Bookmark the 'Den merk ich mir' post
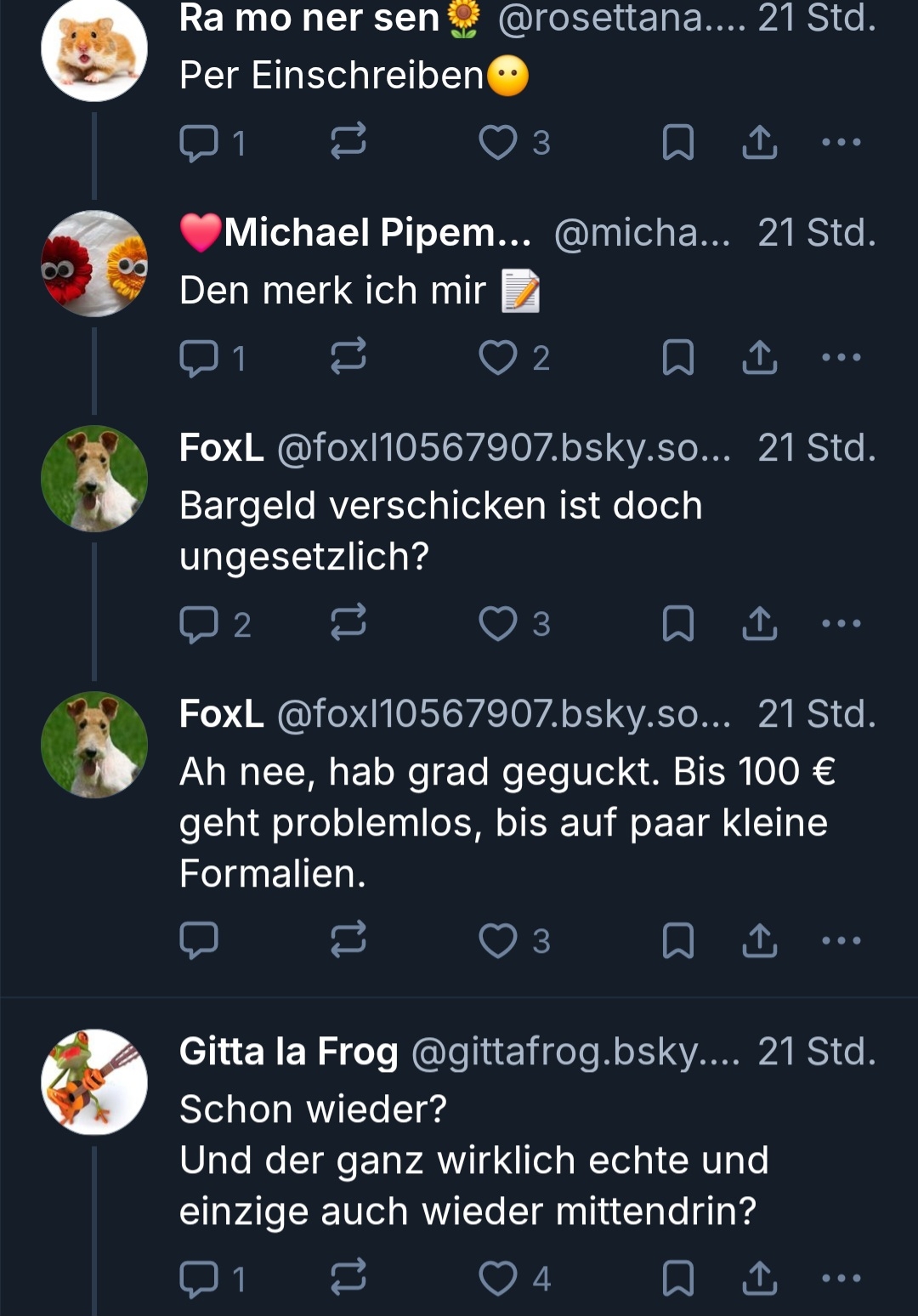 point(677,357)
